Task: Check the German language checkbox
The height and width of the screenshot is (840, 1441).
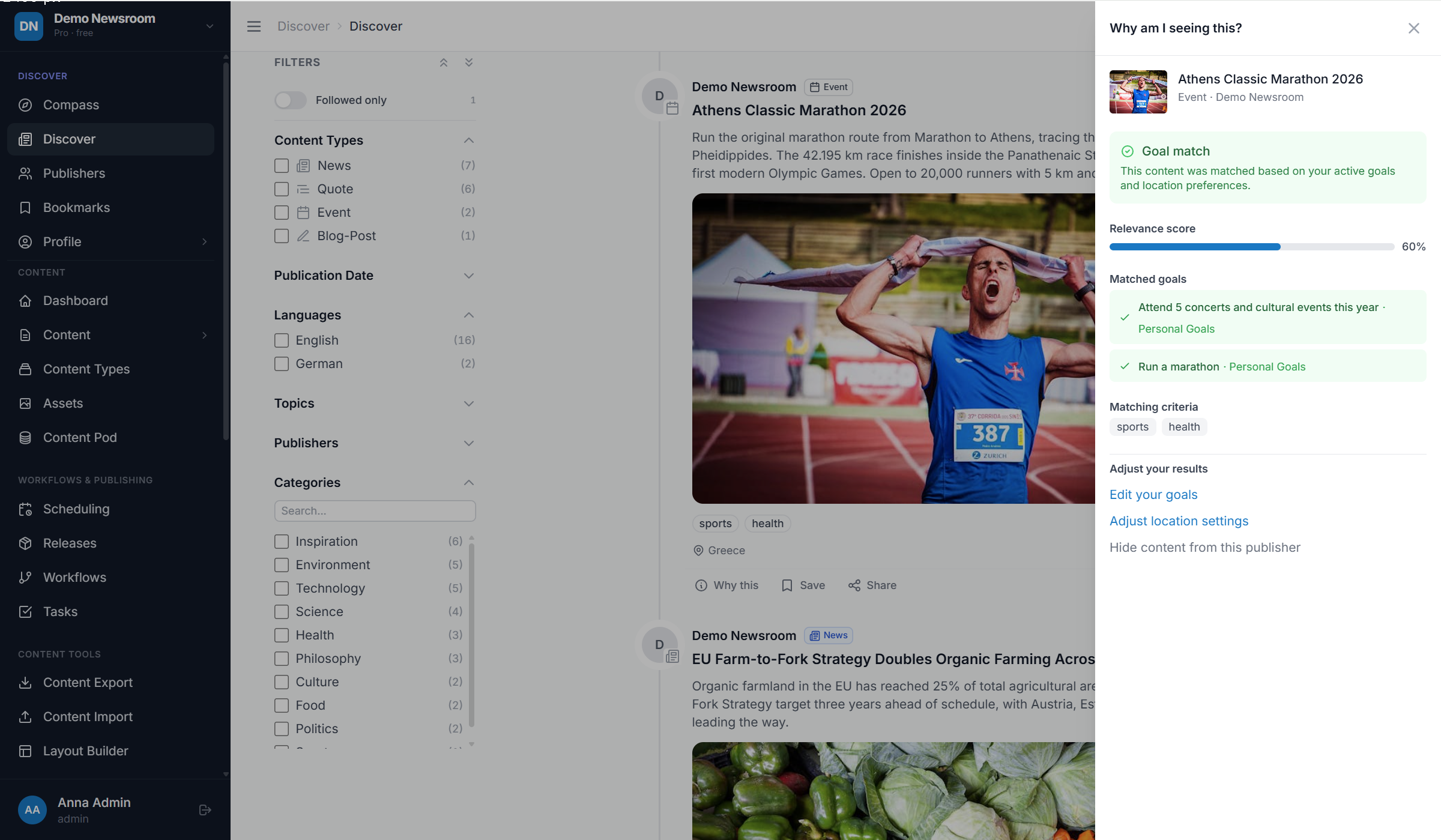Action: tap(282, 364)
